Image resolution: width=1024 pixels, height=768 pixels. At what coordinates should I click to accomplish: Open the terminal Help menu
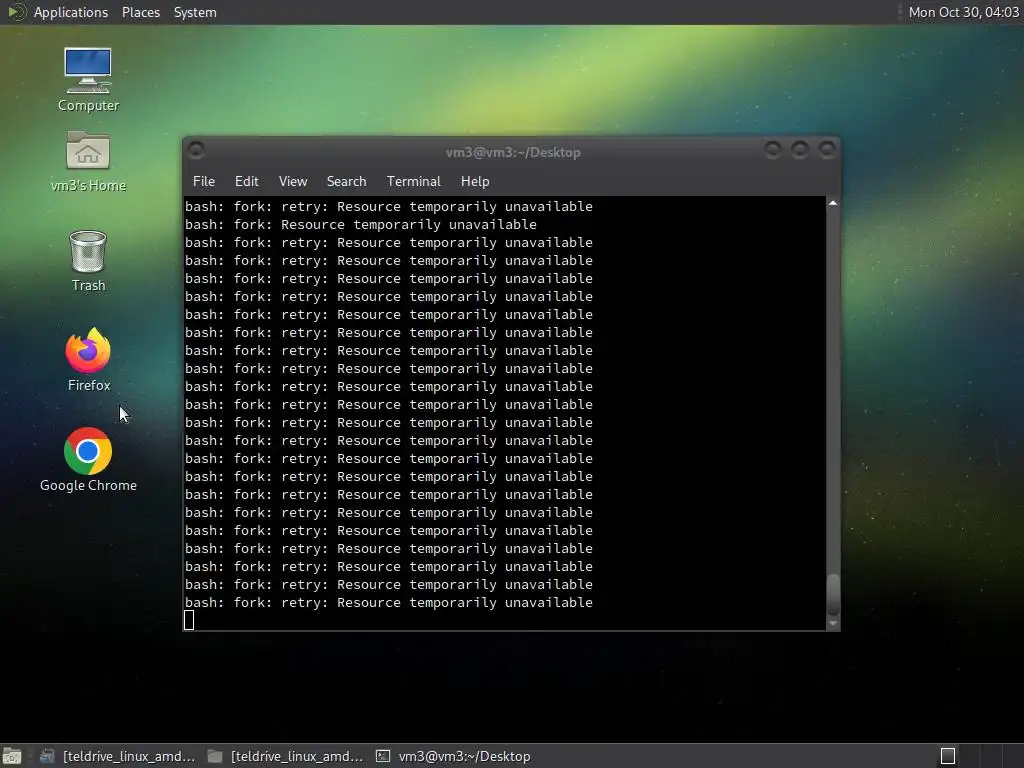[475, 182]
